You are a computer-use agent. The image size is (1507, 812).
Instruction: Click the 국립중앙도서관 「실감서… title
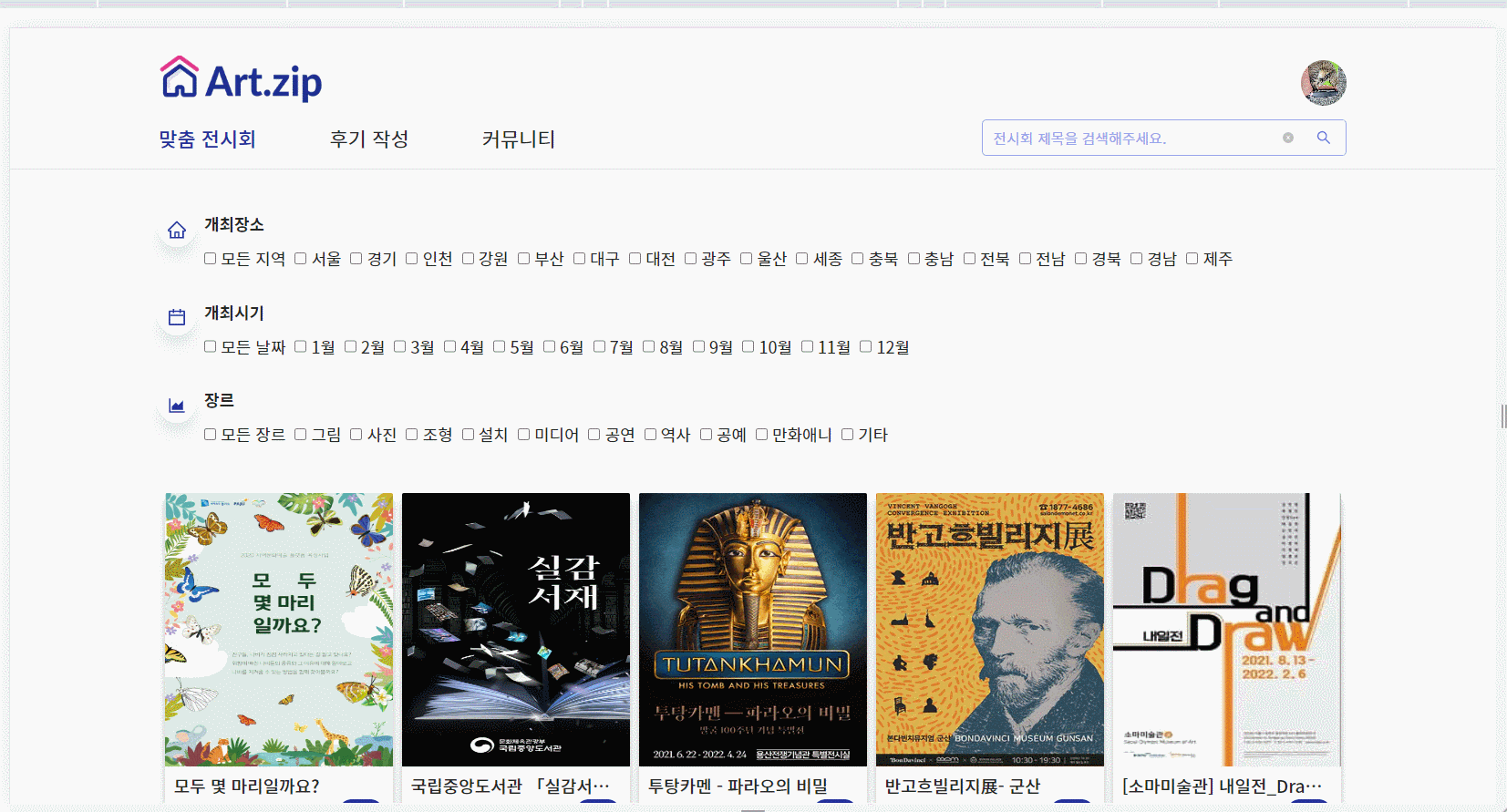click(511, 786)
